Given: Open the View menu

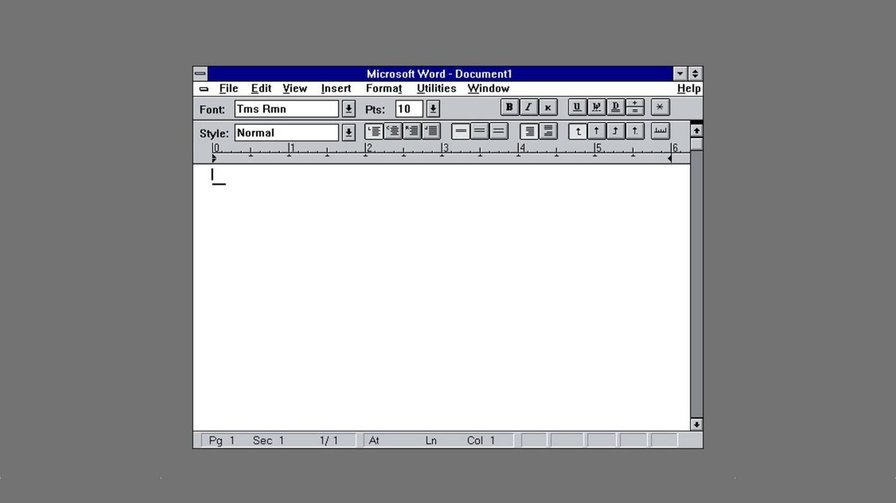Looking at the screenshot, I should tap(295, 89).
